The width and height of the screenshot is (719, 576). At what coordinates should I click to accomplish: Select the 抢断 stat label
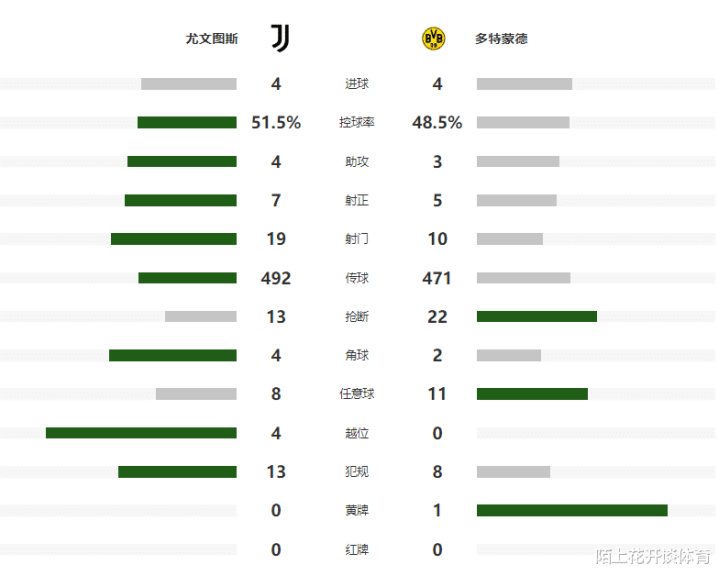tap(357, 317)
